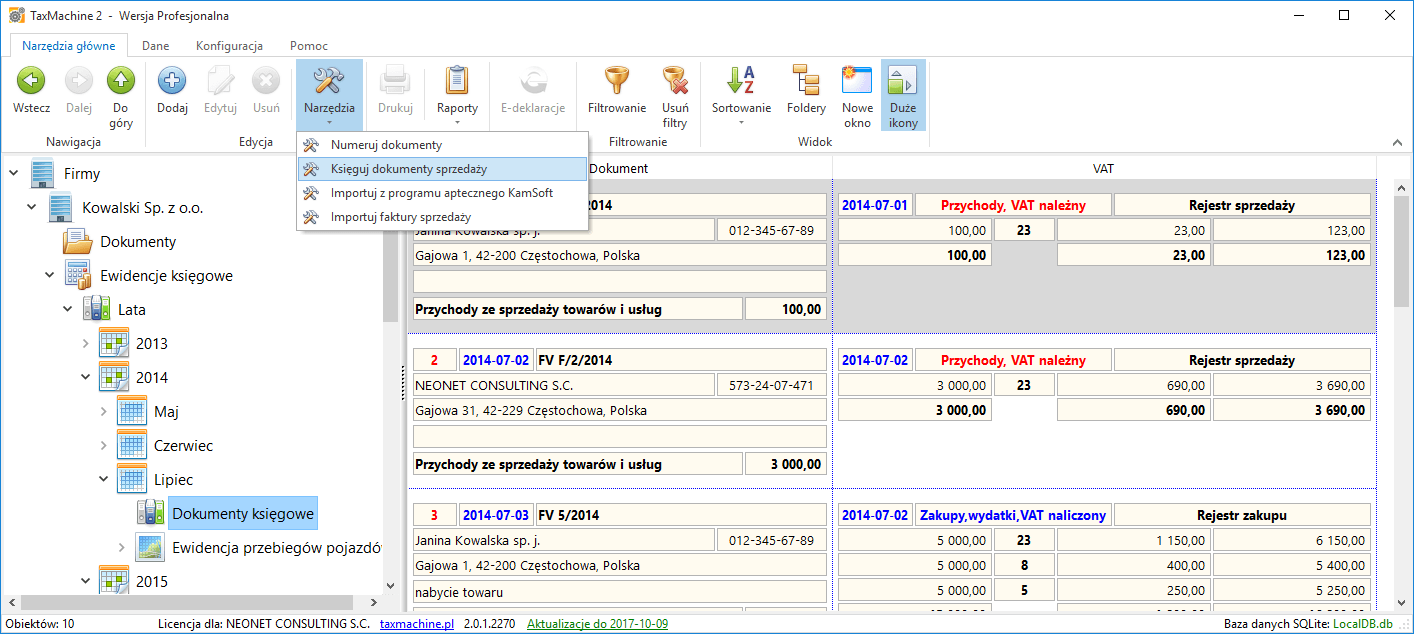This screenshot has height=634, width=1414.
Task: Click the green Wstecz back arrow icon
Action: click(31, 82)
